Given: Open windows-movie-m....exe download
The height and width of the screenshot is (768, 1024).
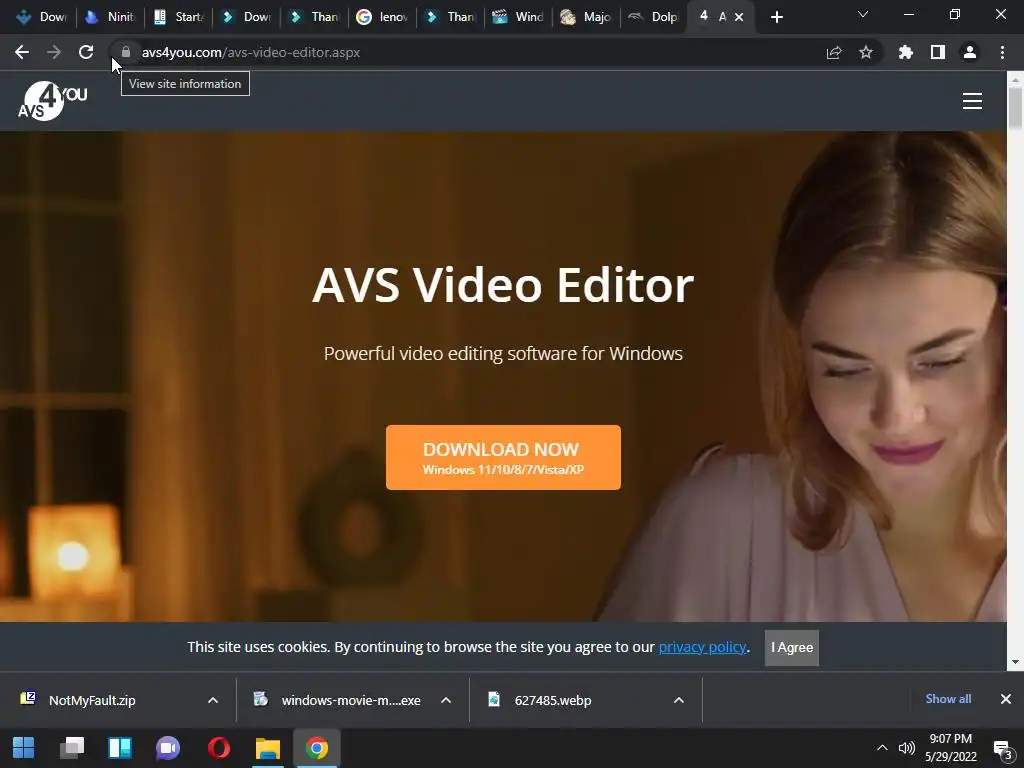Looking at the screenshot, I should point(340,700).
